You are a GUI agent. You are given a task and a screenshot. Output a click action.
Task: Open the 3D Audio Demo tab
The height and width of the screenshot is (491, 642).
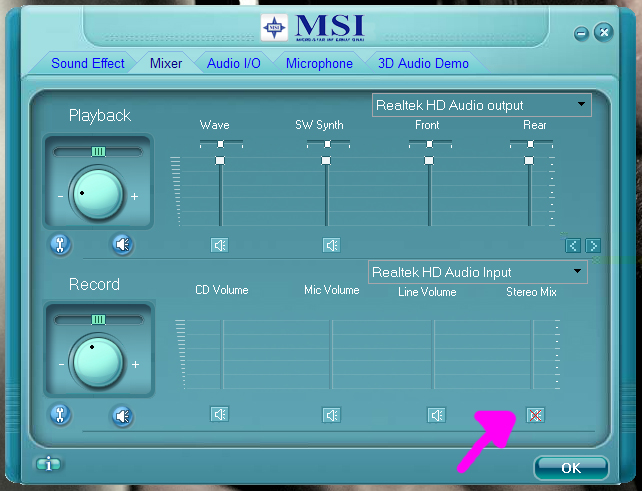pos(423,63)
